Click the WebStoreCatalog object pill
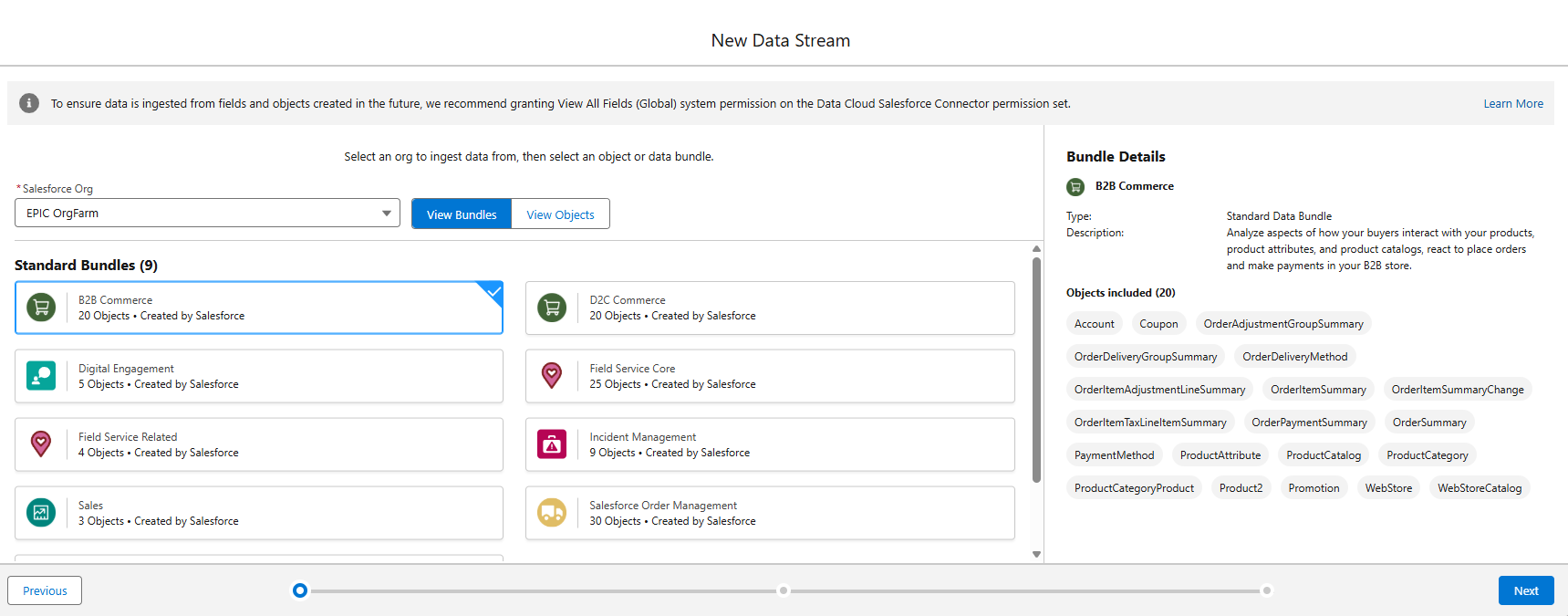Image resolution: width=1568 pixels, height=616 pixels. click(1480, 488)
